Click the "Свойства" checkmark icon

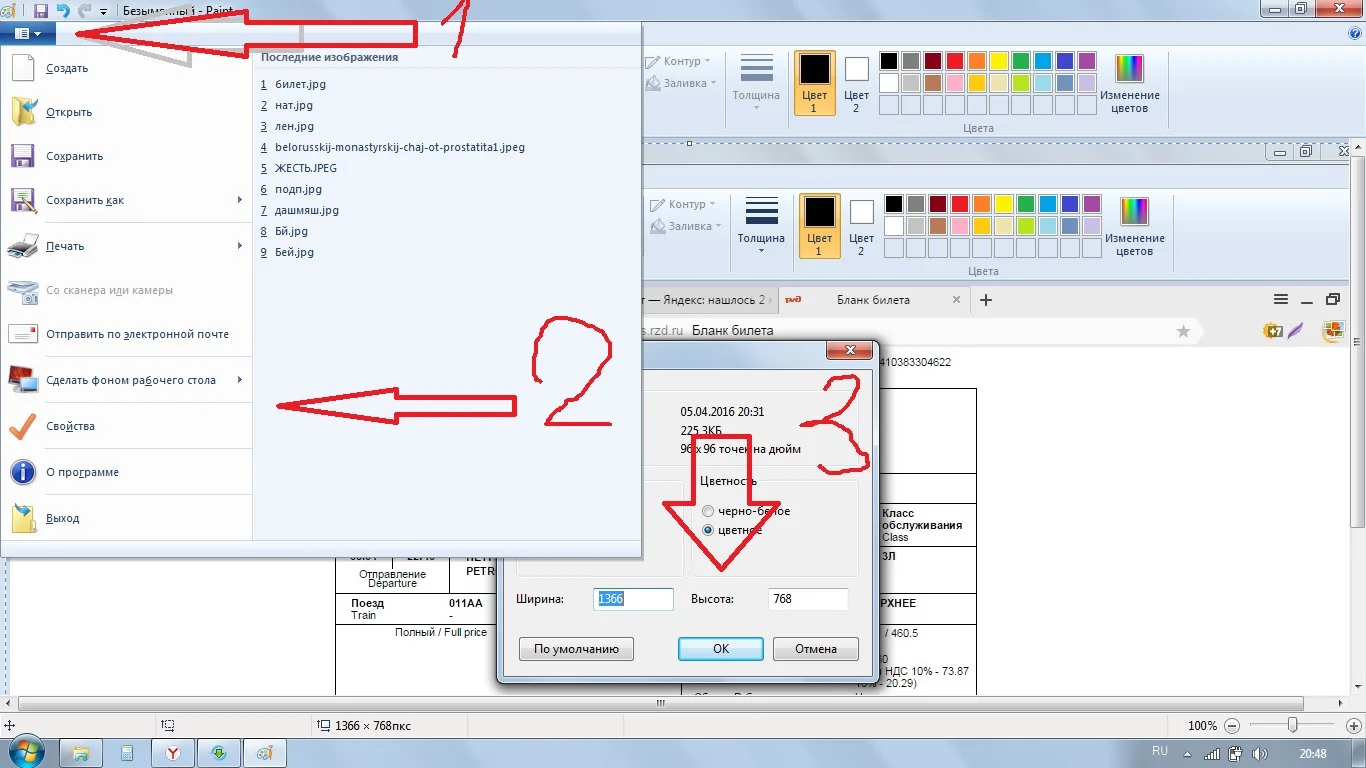pos(23,425)
